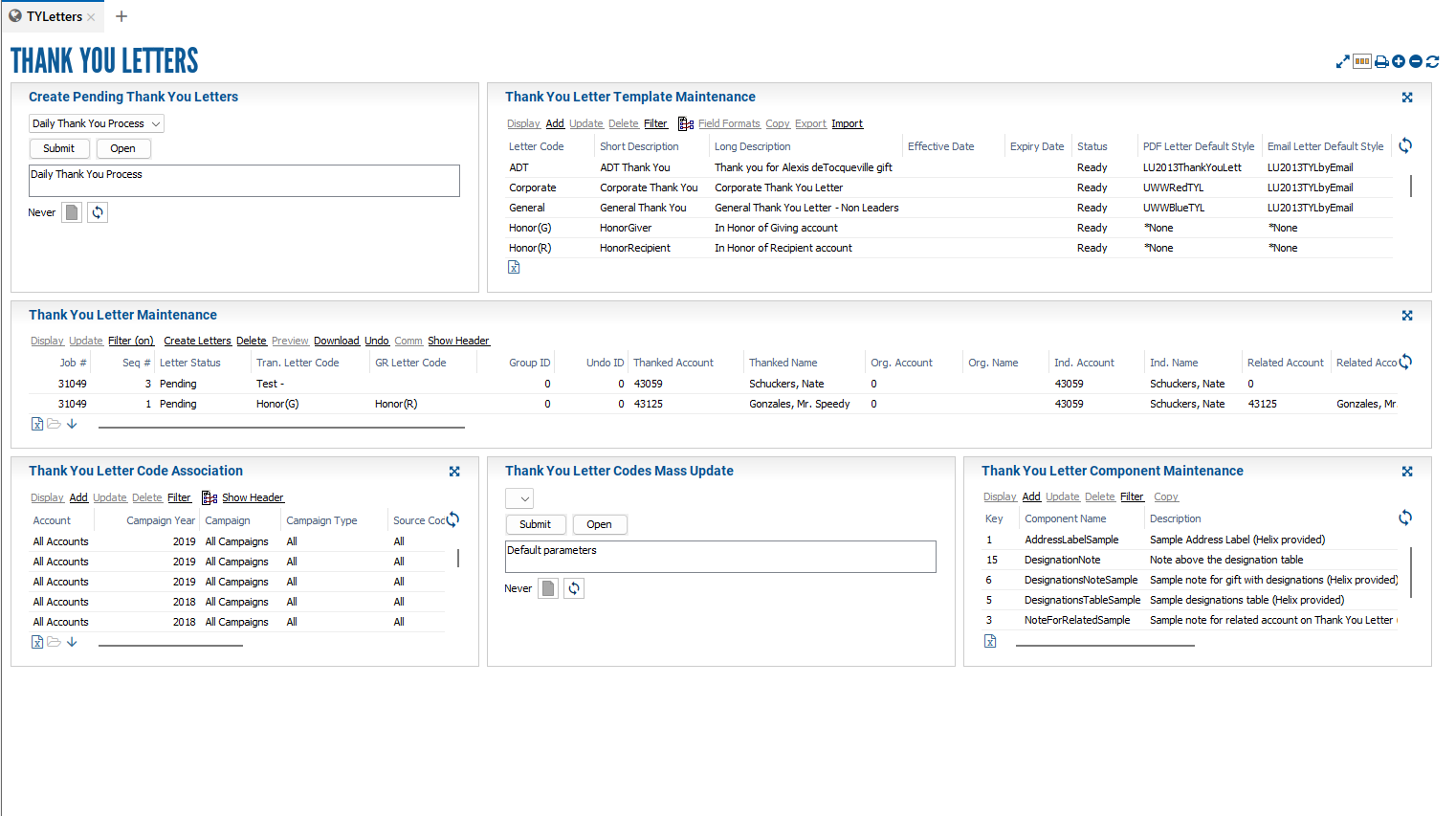Click the Default parameters text box
Screen dimensions: 1456x816
pos(720,557)
